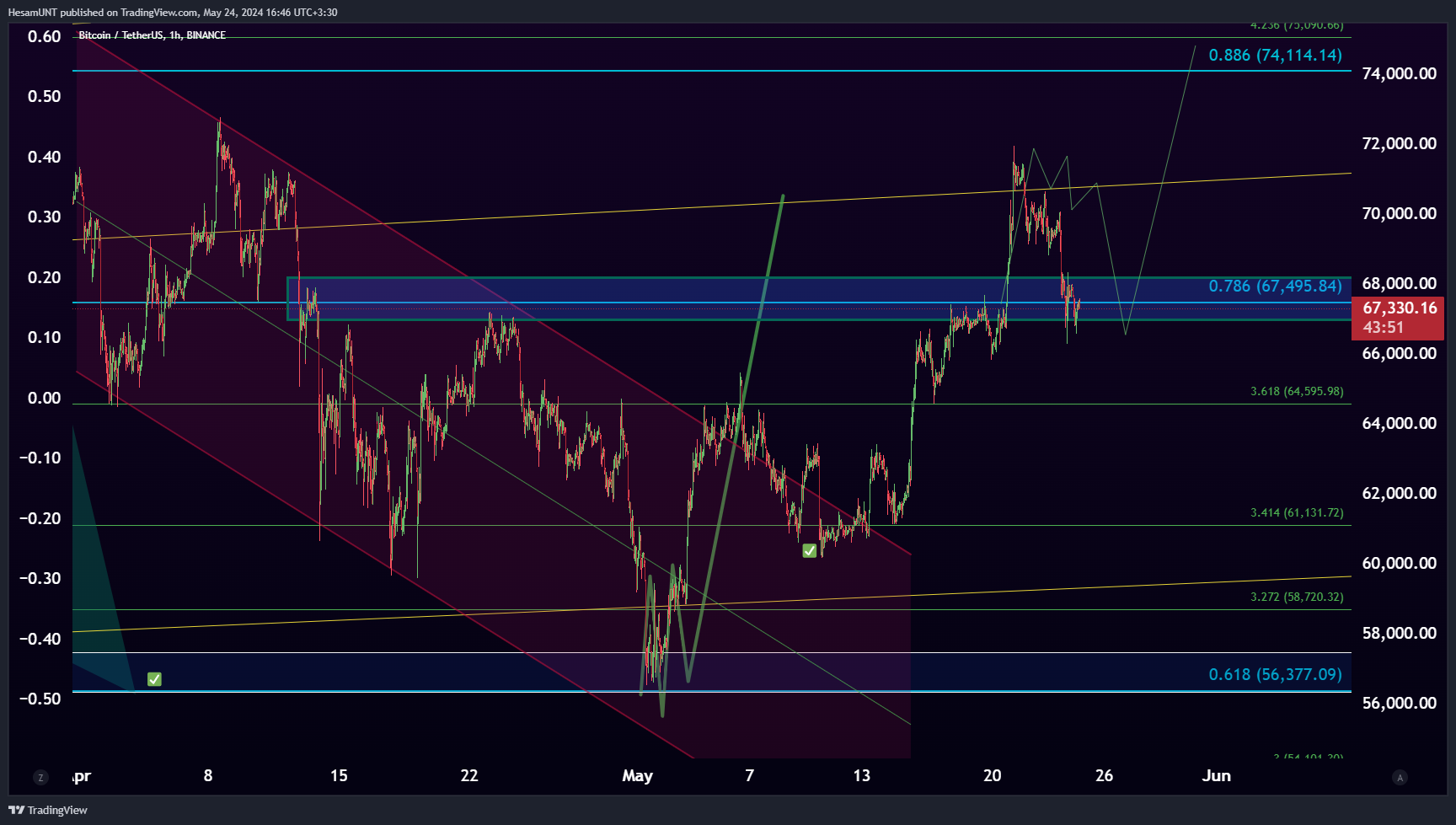1456x825 pixels.
Task: Click the −0.20 value on left scale
Action: coord(40,518)
